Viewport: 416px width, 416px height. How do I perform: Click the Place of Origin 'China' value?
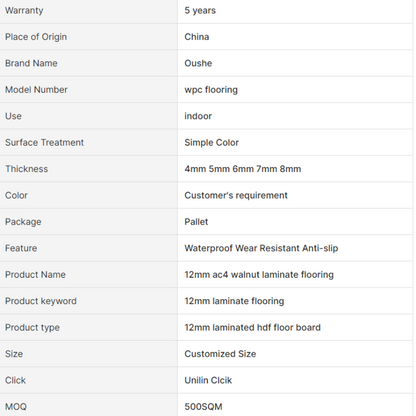(x=197, y=37)
